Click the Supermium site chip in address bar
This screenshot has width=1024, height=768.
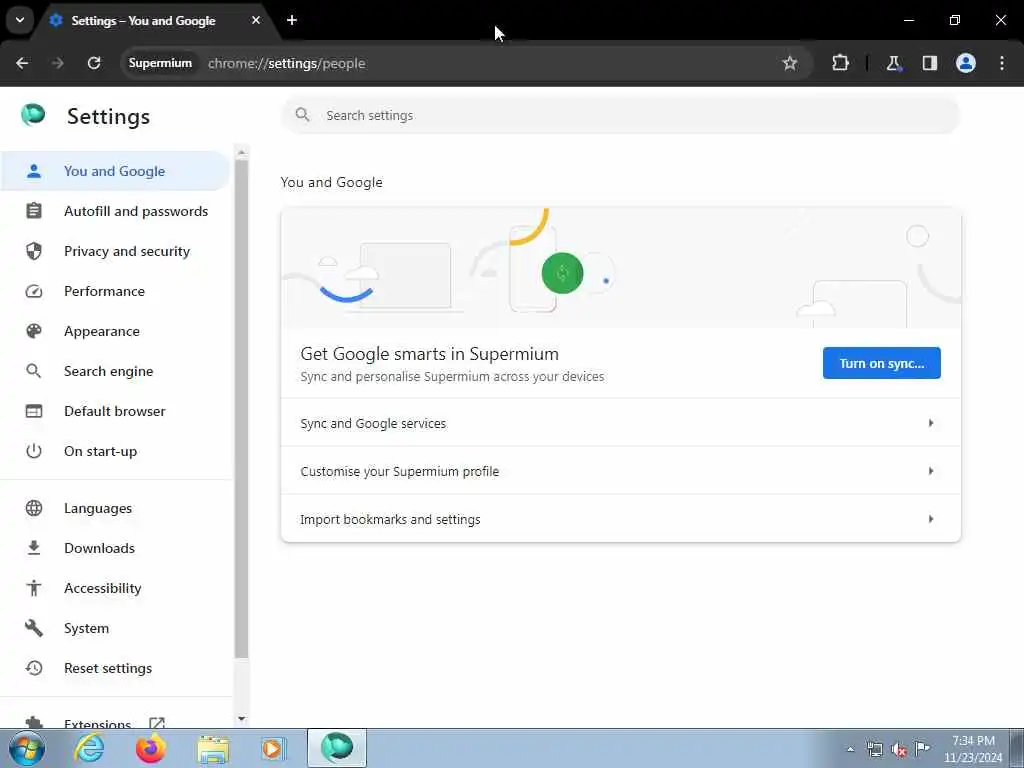coord(160,63)
